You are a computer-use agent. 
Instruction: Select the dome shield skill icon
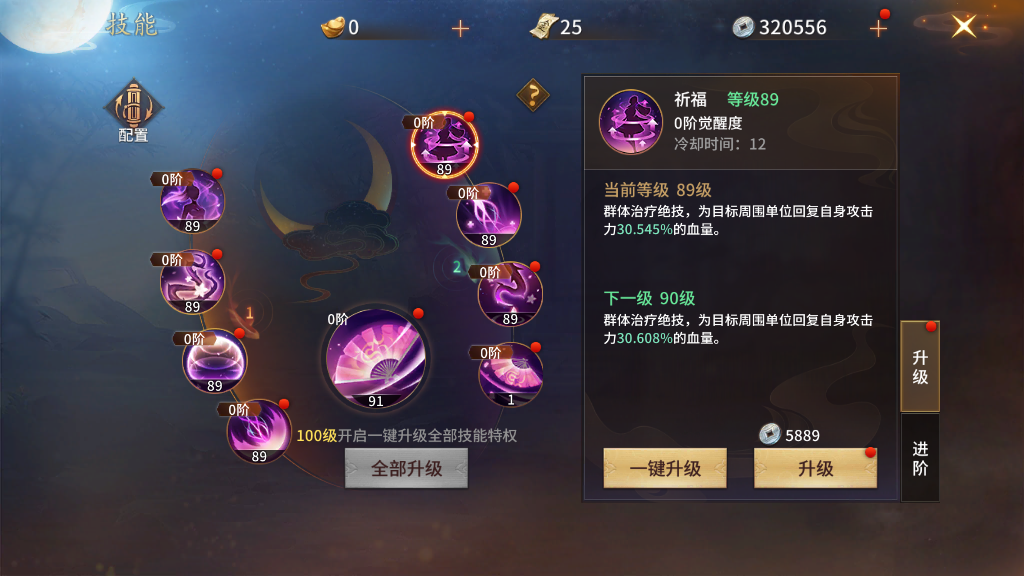pyautogui.click(x=215, y=361)
